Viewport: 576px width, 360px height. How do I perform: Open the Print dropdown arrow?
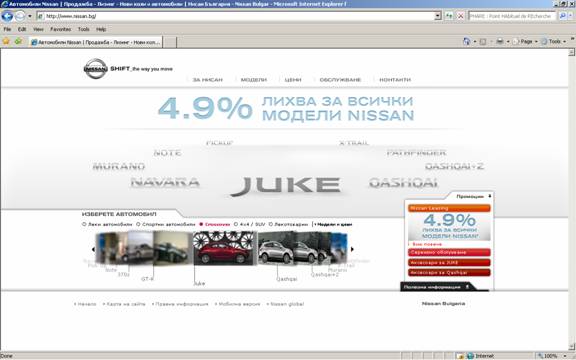click(508, 42)
